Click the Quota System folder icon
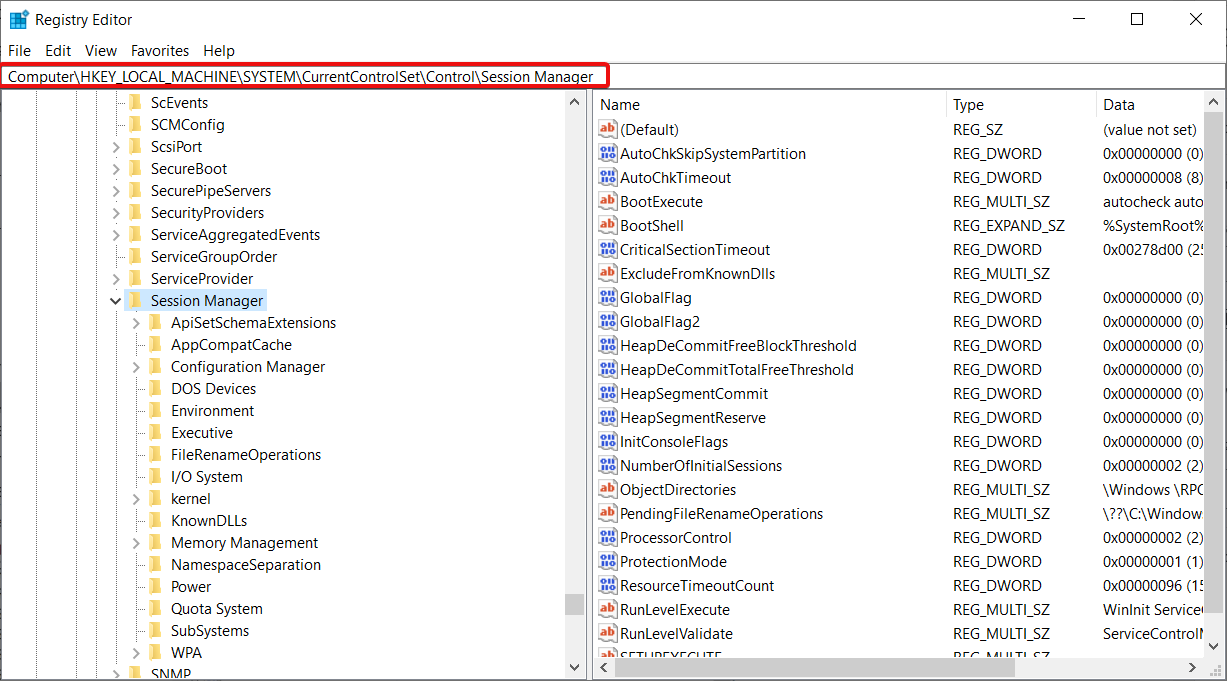1227x681 pixels. coord(155,608)
